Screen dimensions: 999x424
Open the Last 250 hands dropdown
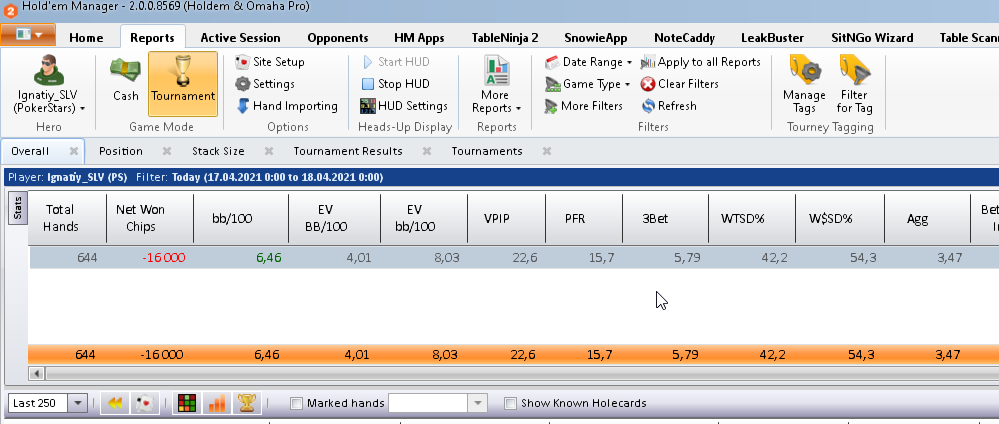78,403
